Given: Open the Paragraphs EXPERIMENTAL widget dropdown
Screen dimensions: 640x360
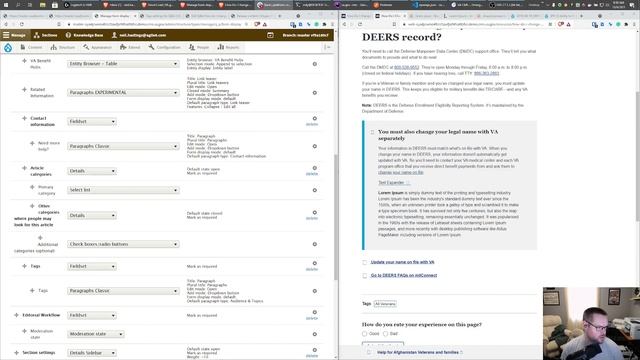Looking at the screenshot, I should pos(123,93).
